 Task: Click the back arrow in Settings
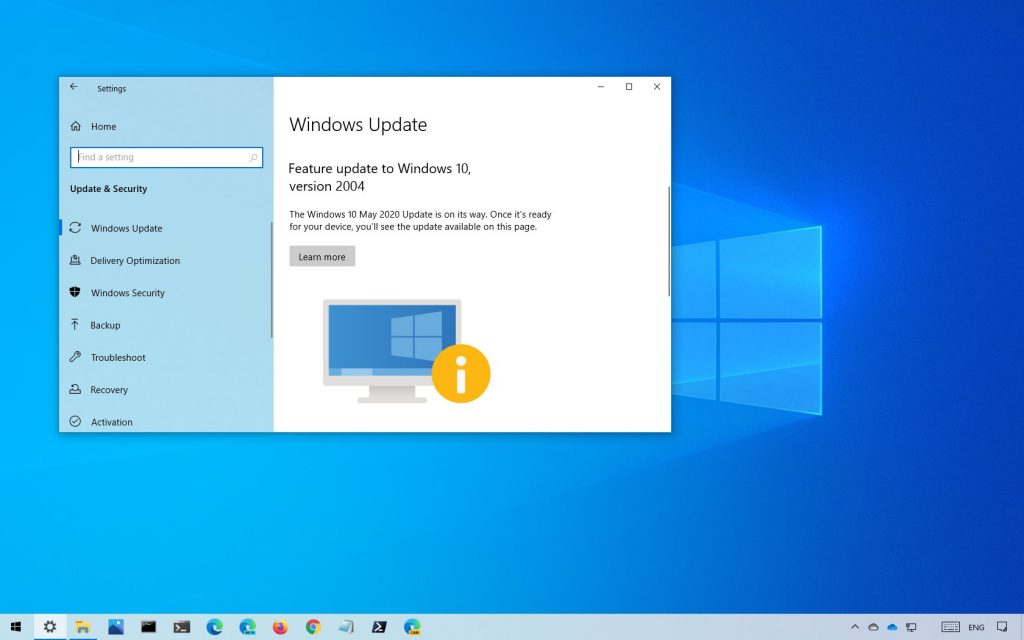[x=74, y=88]
